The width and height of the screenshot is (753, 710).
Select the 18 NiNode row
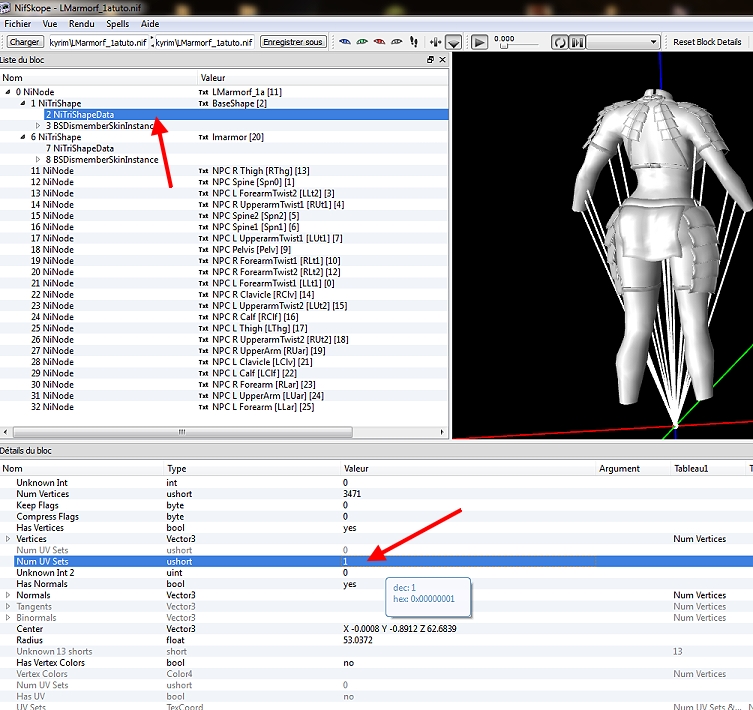coord(52,249)
